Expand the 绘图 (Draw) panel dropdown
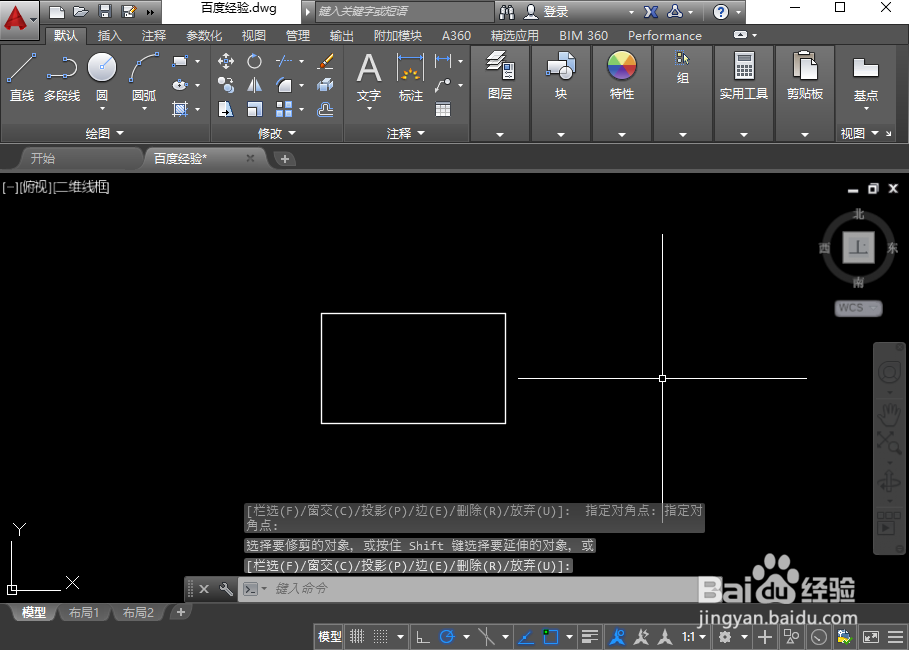 pos(105,133)
